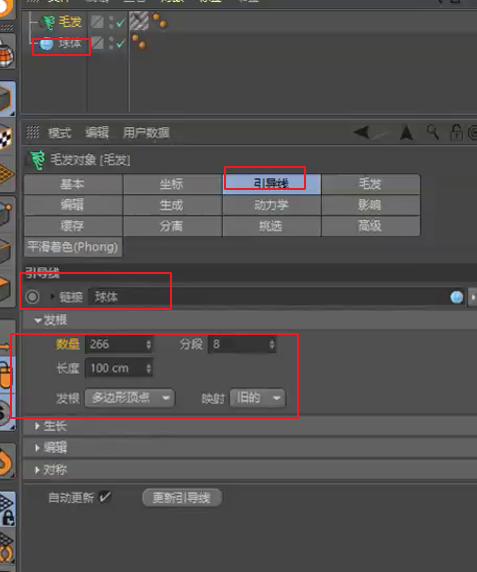The width and height of the screenshot is (477, 572).
Task: Select the orange dots tag beside hair material
Action: coord(160,21)
